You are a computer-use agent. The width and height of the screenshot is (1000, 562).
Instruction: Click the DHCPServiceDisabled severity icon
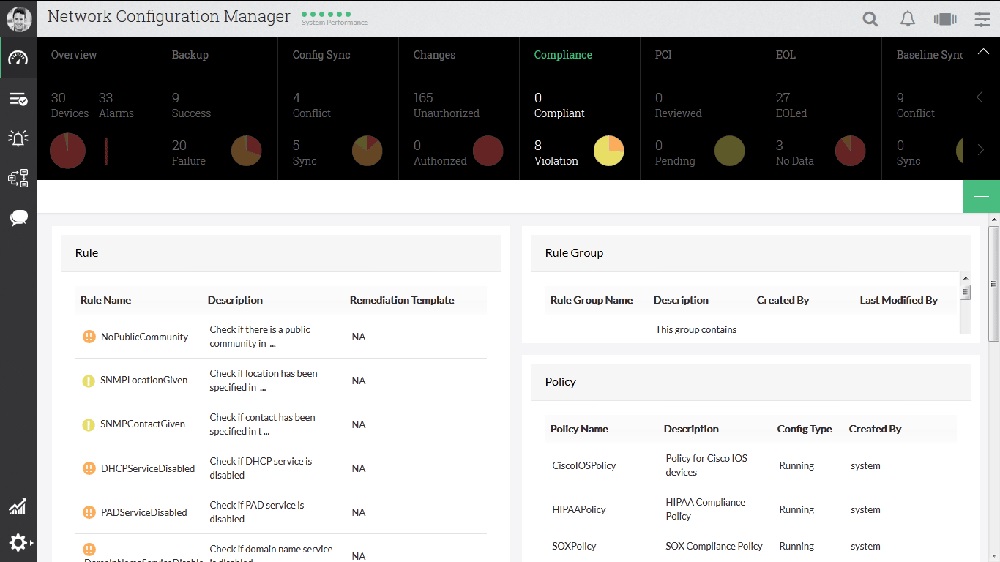coord(89,468)
